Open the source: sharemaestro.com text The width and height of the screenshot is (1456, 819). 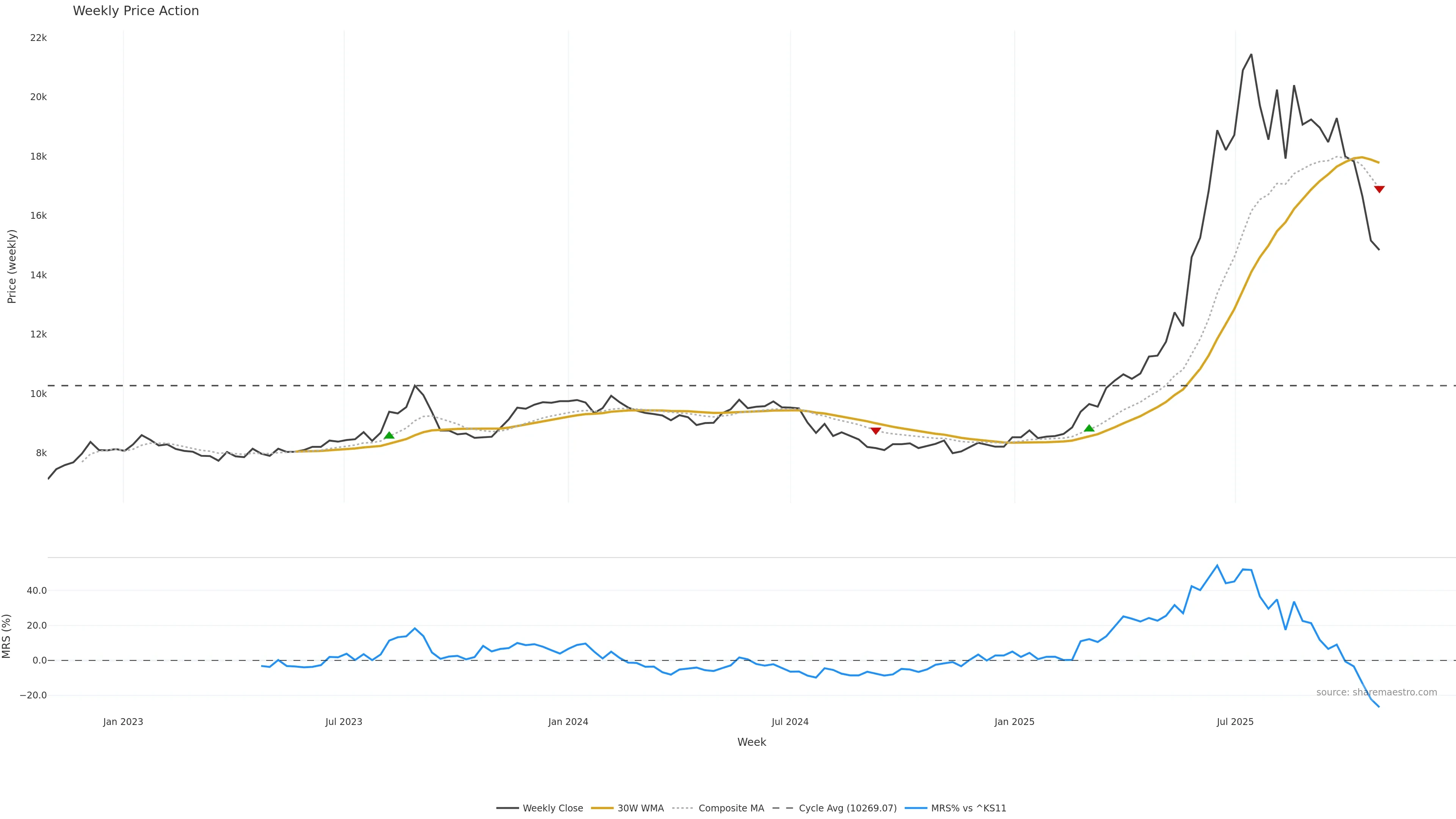point(1376,692)
